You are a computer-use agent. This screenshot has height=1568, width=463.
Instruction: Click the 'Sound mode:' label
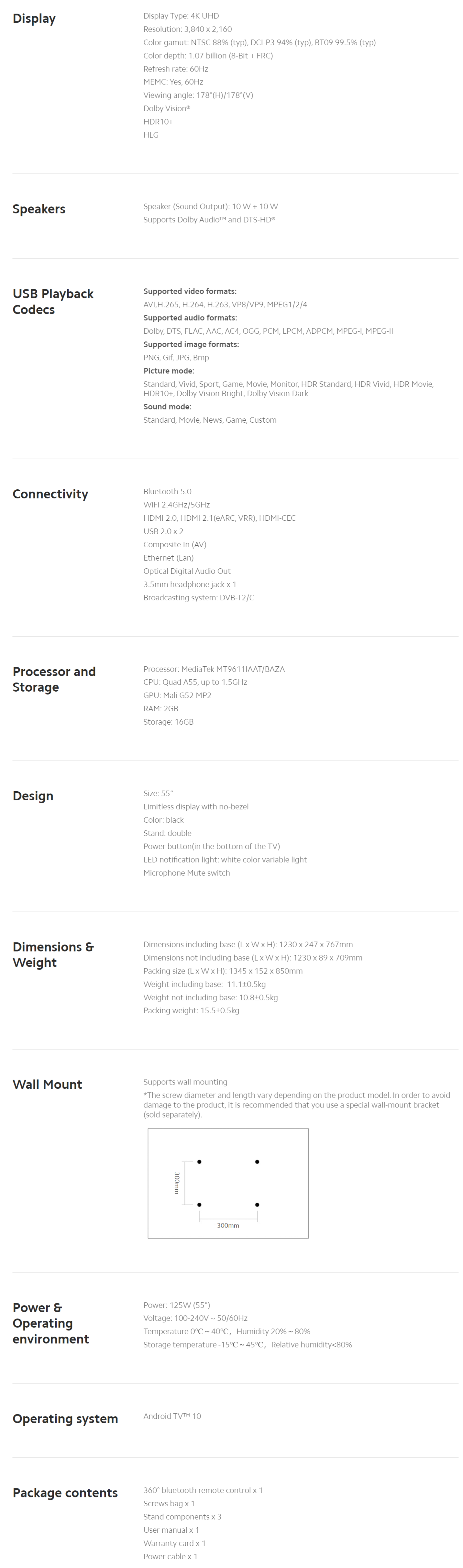[167, 406]
